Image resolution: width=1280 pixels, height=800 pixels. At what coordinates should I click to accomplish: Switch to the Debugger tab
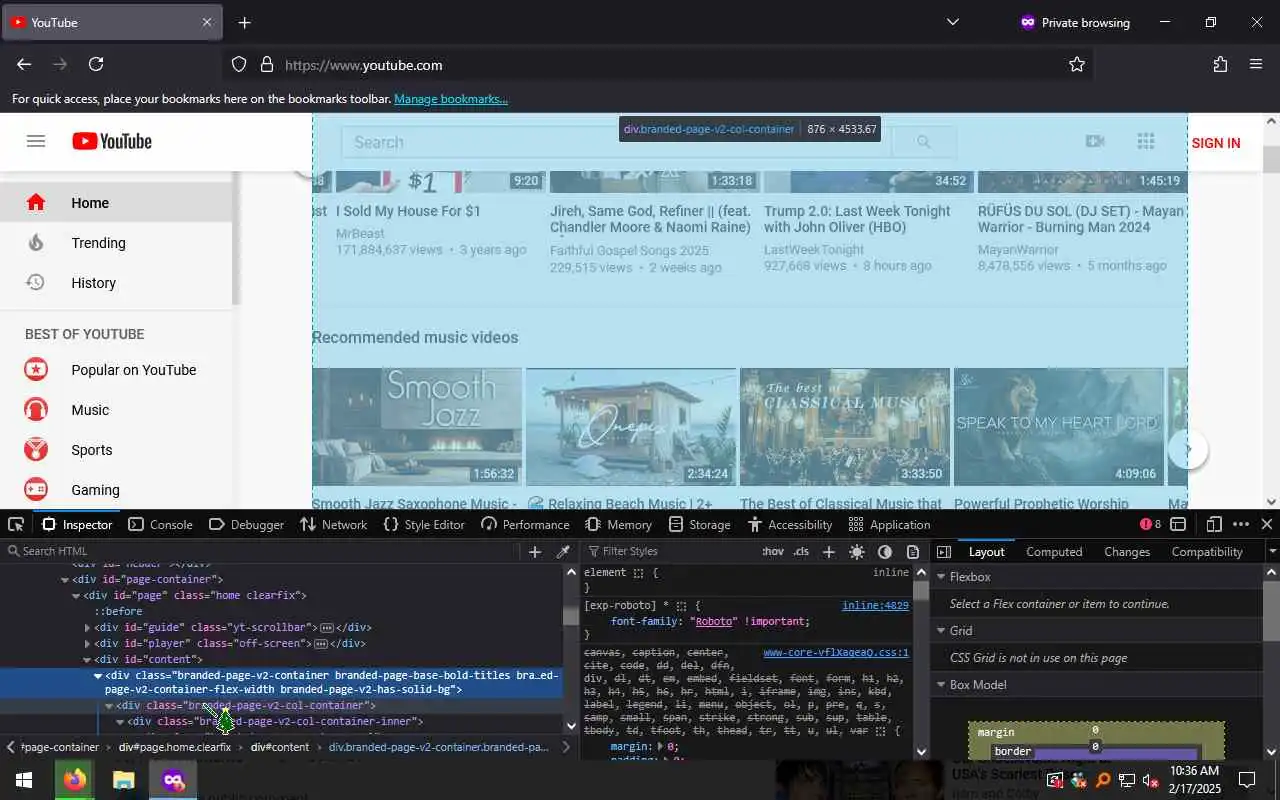click(x=246, y=524)
